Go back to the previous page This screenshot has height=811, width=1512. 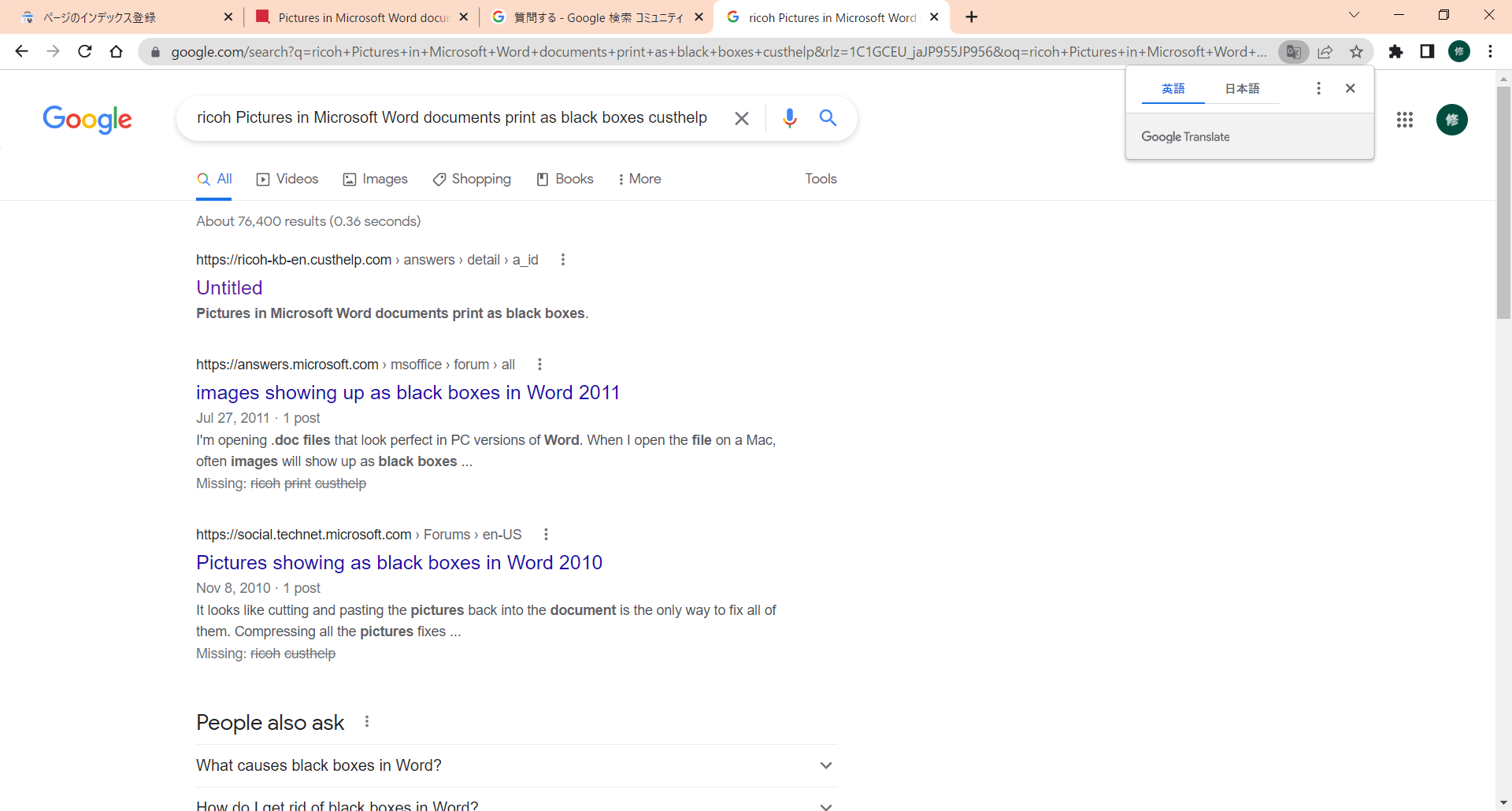coord(21,51)
